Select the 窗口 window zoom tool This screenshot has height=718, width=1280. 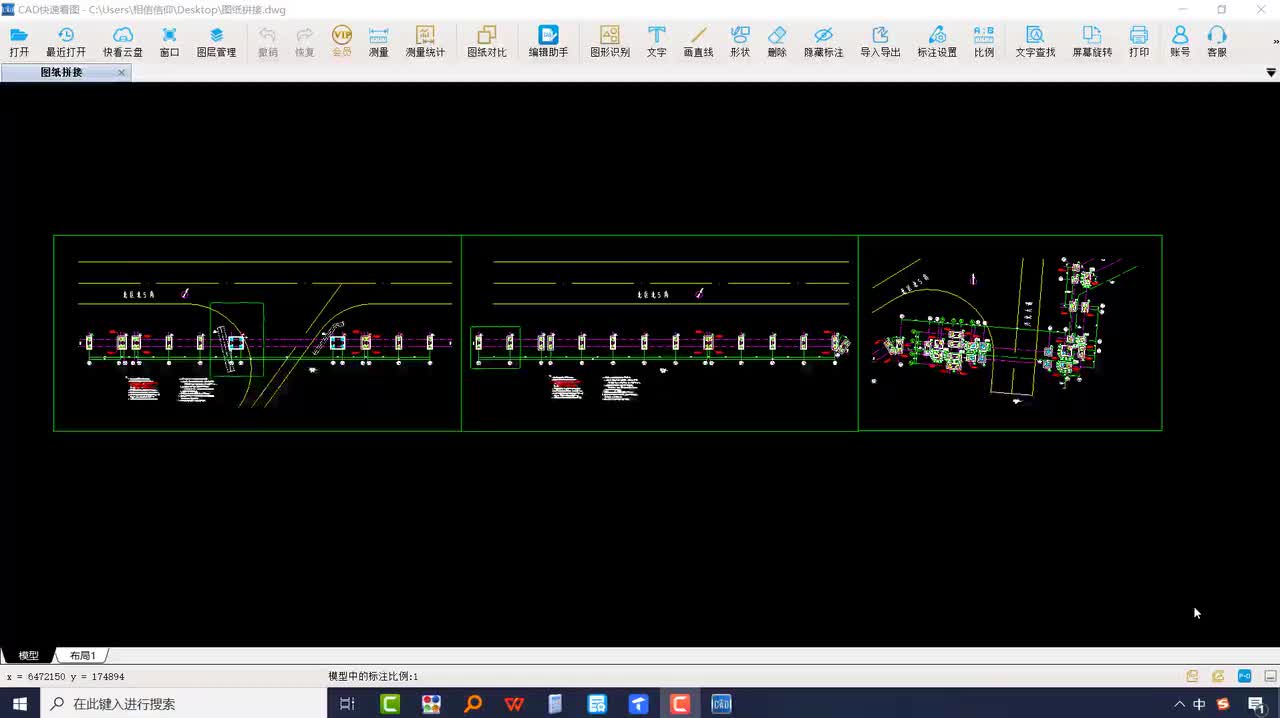coord(170,42)
